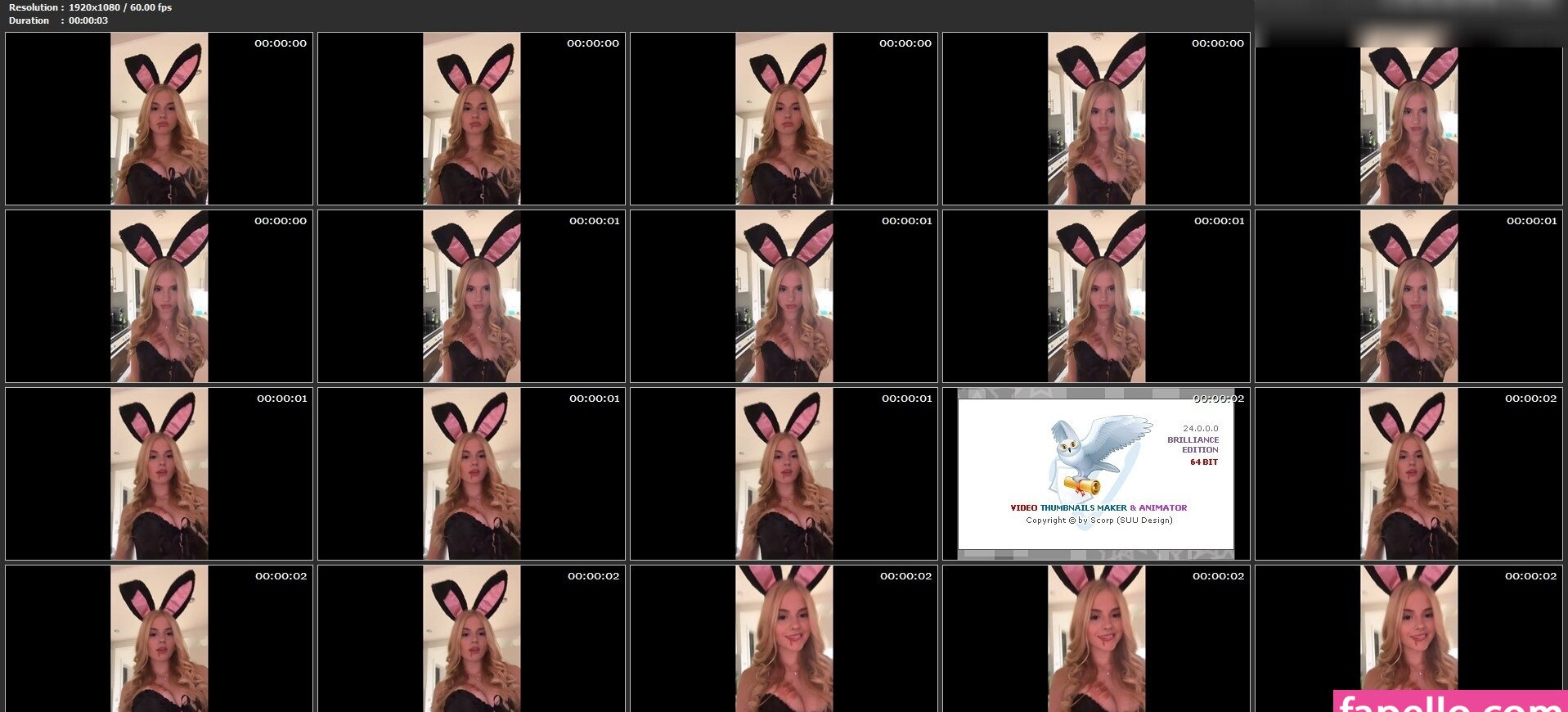Viewport: 1568px width, 712px height.
Task: Open the last thumbnail in the second row
Action: point(1409,296)
